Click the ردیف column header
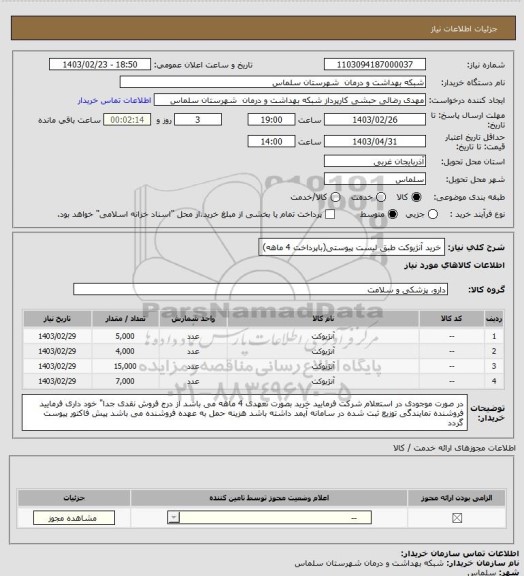524x576 pixels. (x=494, y=319)
